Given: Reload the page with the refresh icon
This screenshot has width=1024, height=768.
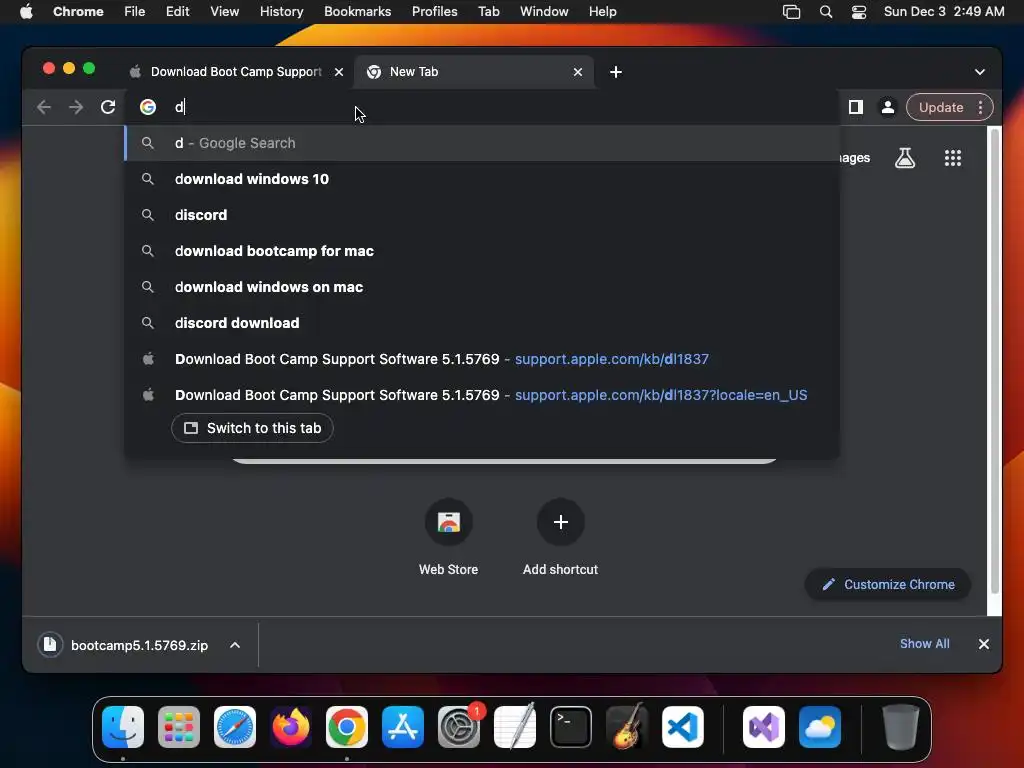Looking at the screenshot, I should pos(108,107).
